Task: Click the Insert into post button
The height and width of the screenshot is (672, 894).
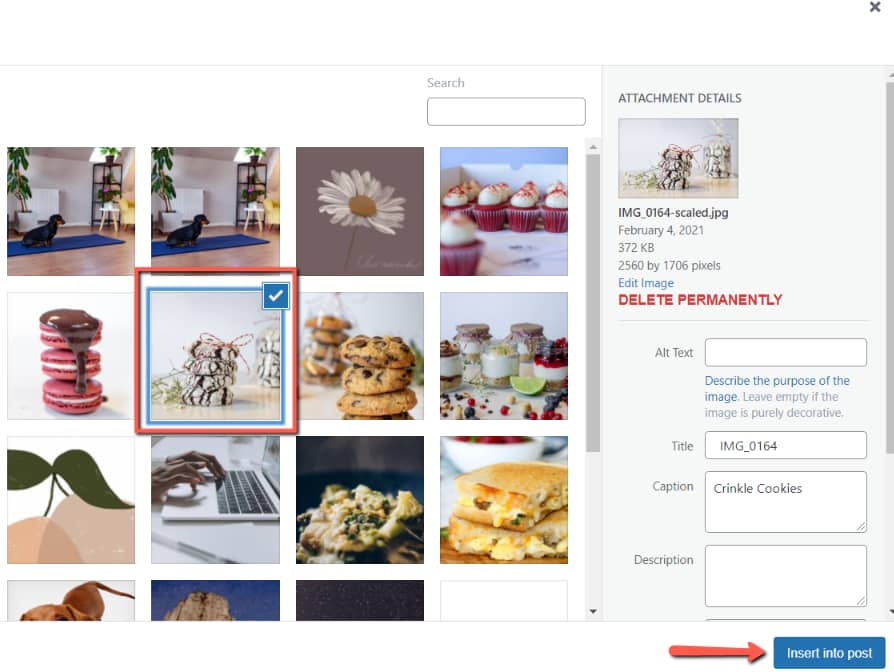Action: [829, 653]
